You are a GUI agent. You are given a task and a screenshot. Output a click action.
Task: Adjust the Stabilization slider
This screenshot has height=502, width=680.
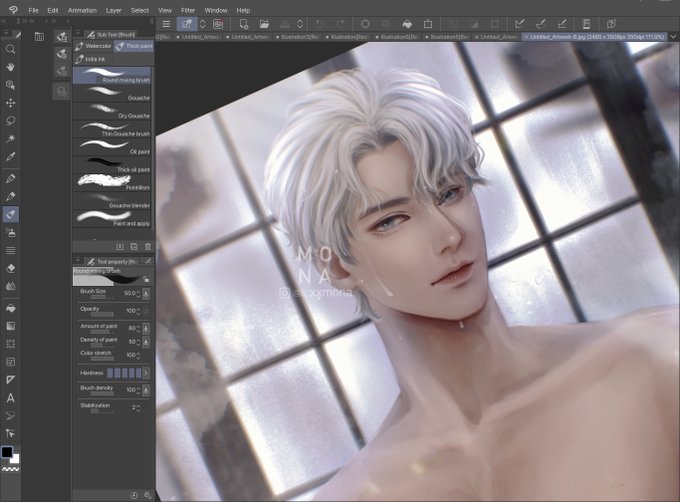102,411
